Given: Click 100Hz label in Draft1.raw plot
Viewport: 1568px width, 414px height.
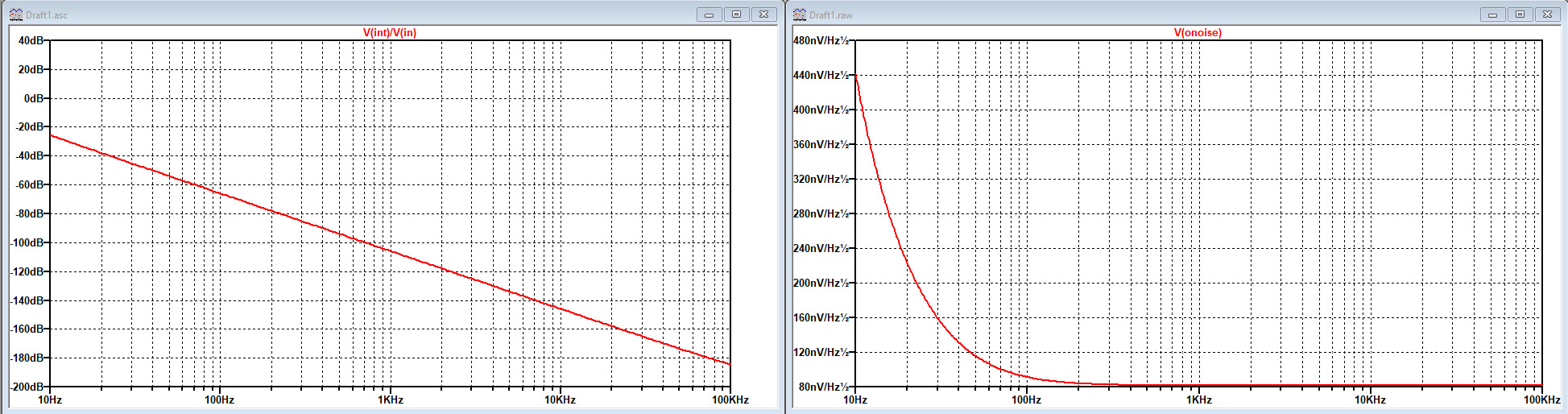Looking at the screenshot, I should (x=1026, y=400).
